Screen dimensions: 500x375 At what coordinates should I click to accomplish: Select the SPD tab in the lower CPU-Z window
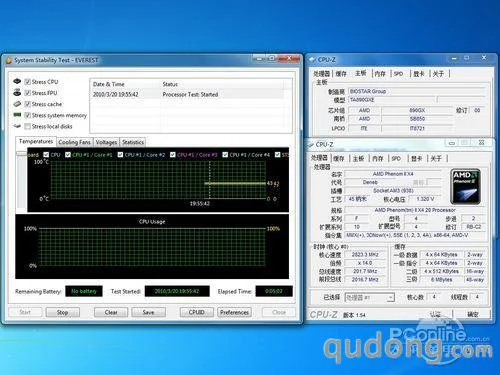click(396, 159)
